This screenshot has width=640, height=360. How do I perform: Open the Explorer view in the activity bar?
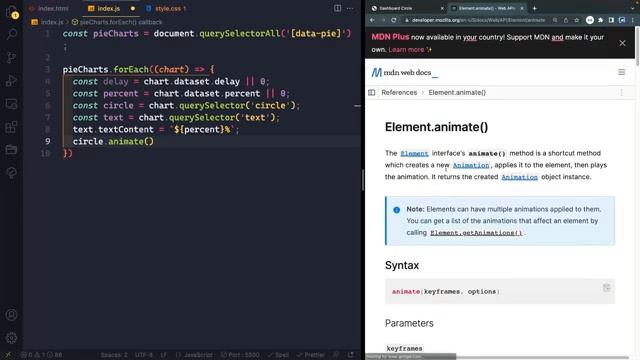(11, 12)
